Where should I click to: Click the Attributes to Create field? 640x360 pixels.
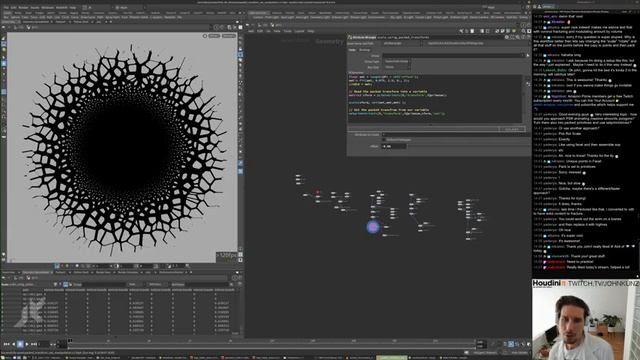pos(456,135)
